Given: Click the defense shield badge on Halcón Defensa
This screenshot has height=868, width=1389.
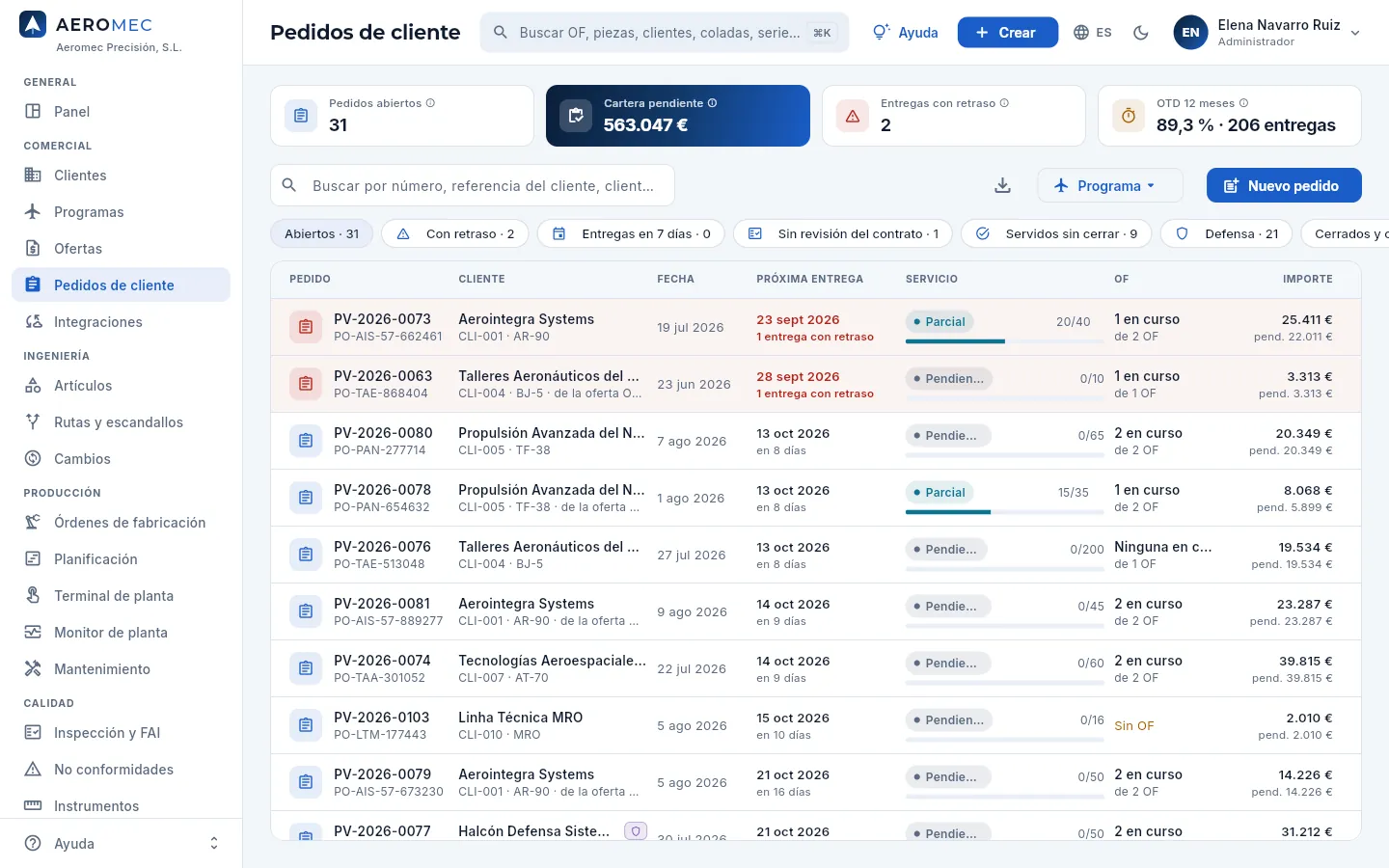Looking at the screenshot, I should point(635,830).
